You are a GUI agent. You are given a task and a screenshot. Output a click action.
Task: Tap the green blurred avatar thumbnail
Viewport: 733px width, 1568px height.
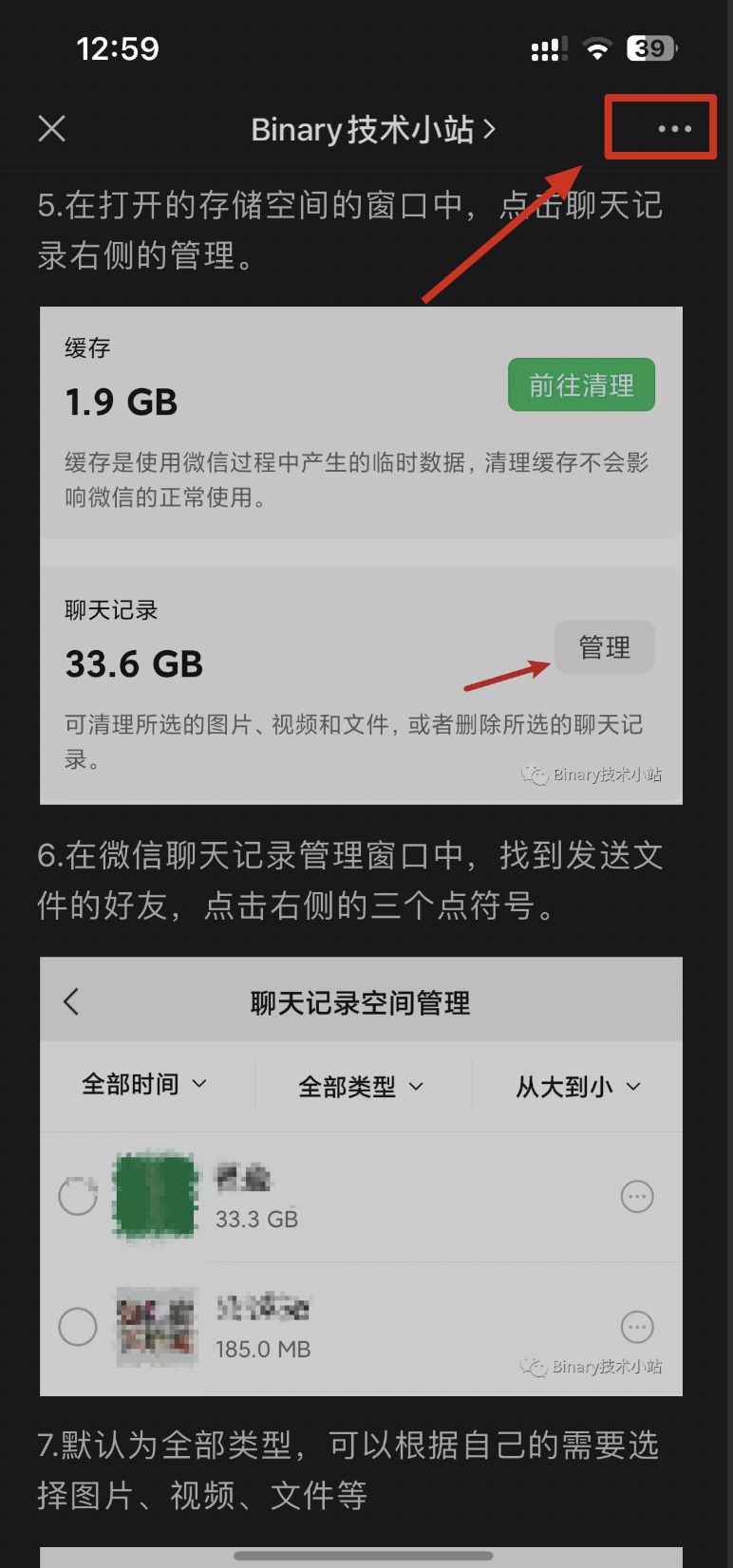[x=156, y=1196]
